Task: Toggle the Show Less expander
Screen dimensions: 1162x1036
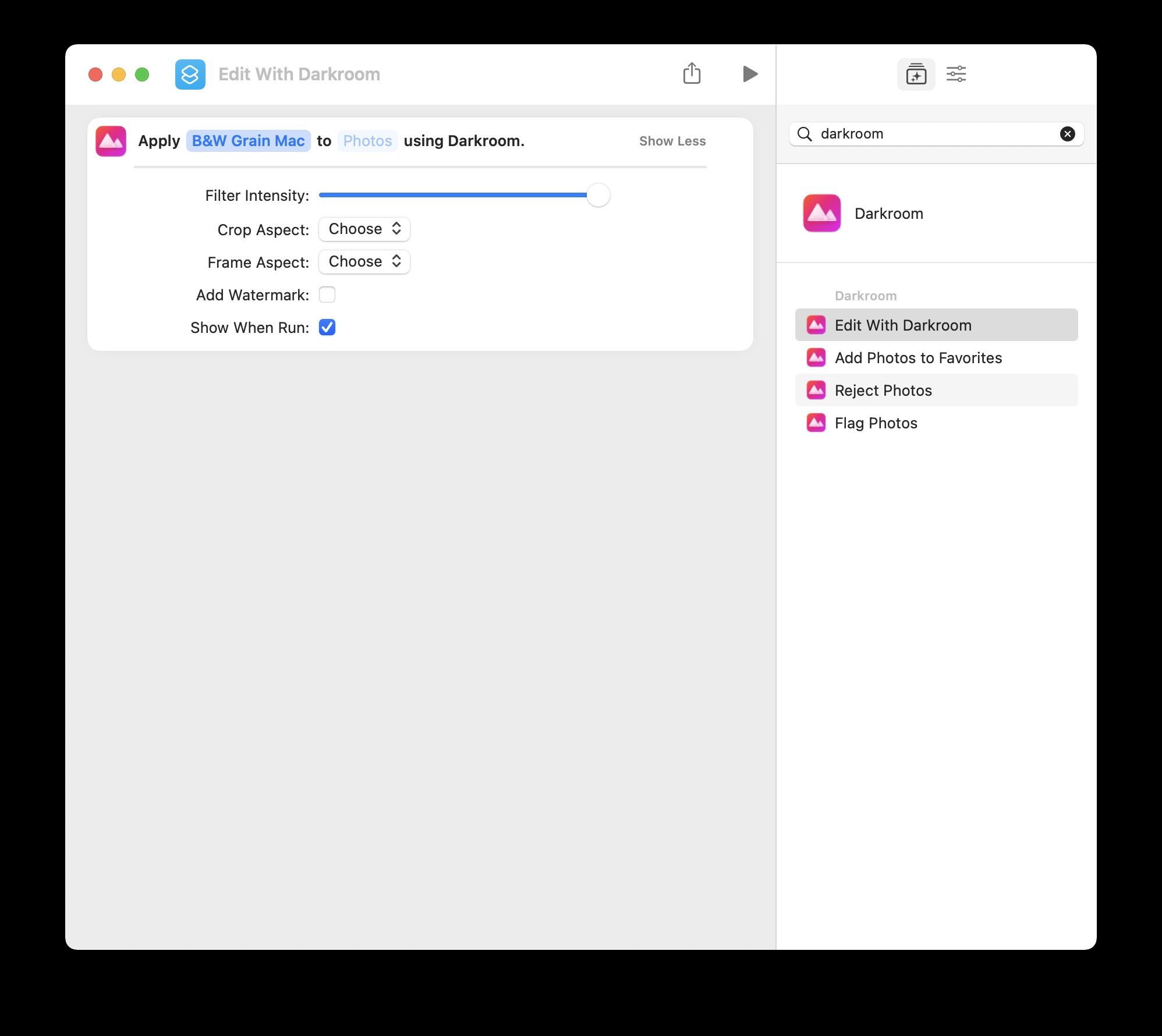Action: (x=672, y=140)
